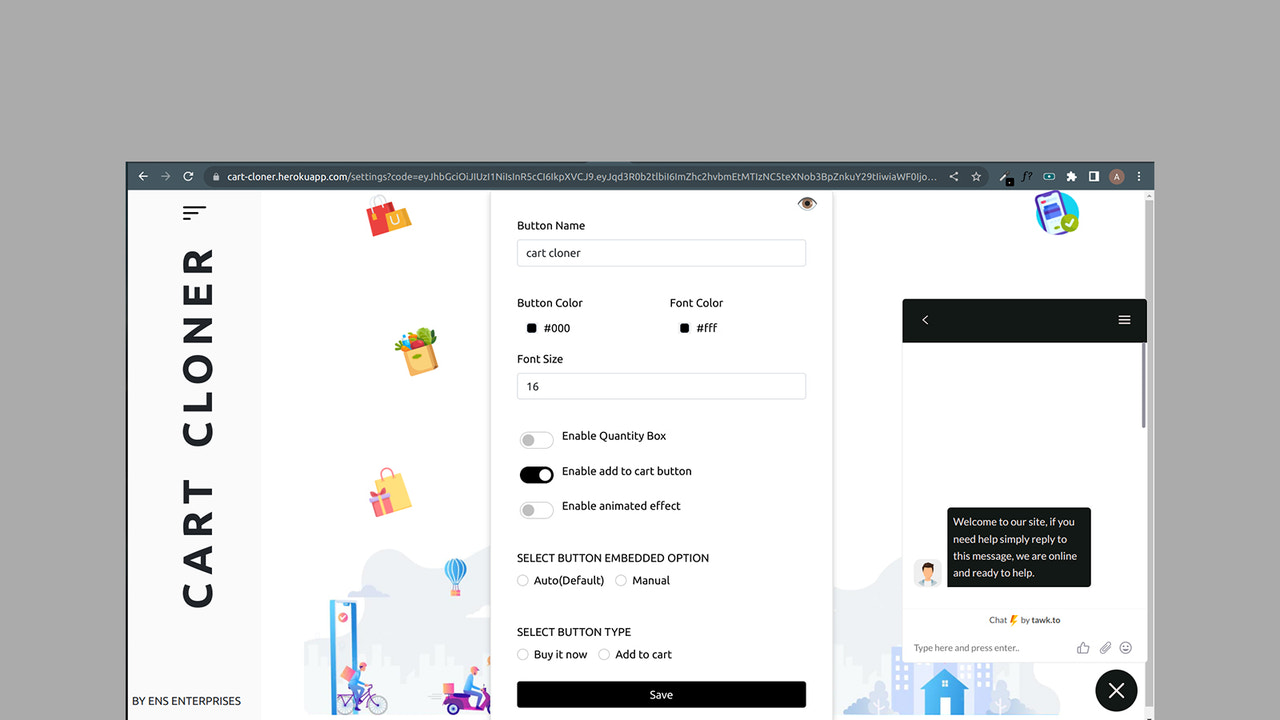Select the Buy it now button type

(522, 654)
